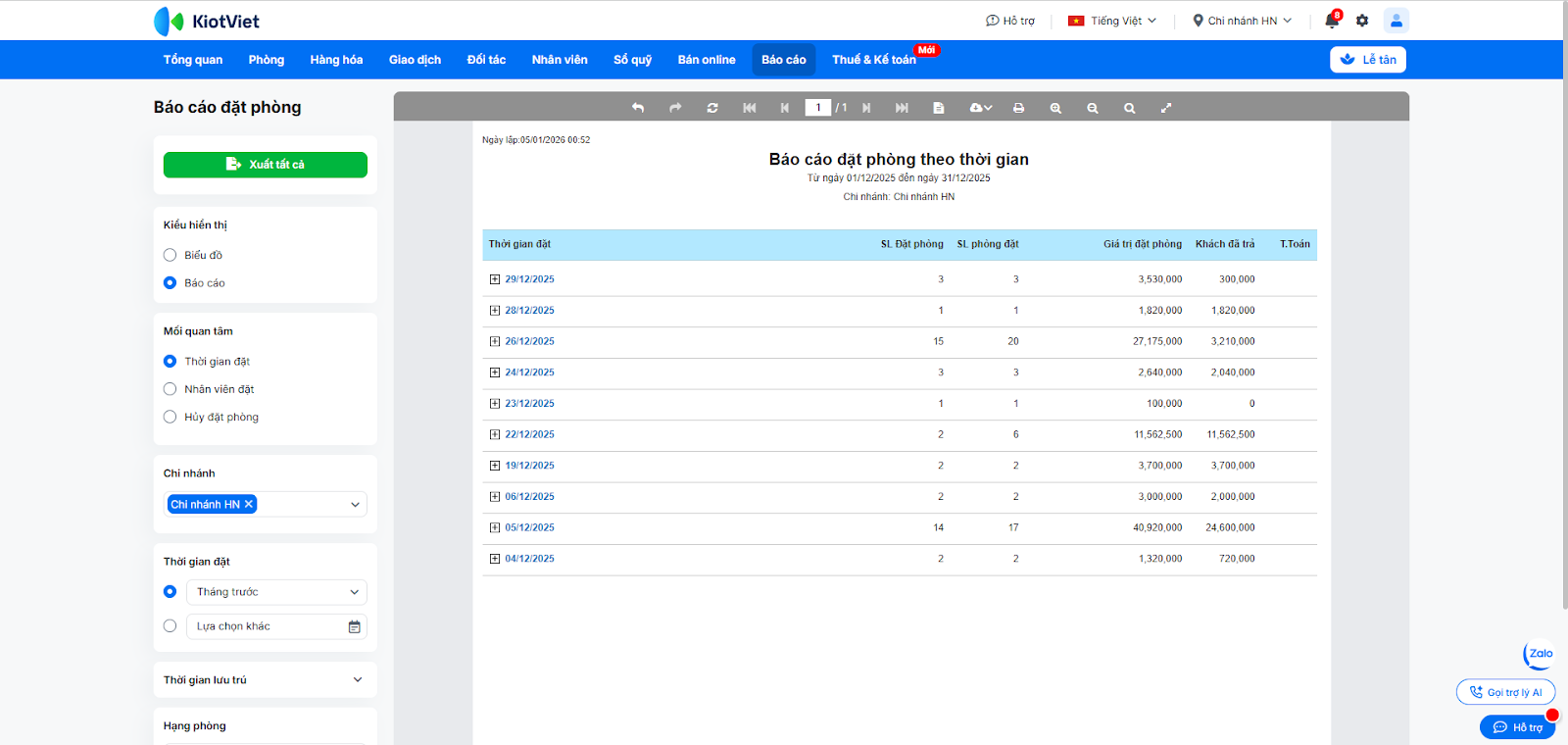This screenshot has width=1568, height=745.
Task: Open user account avatar
Action: click(1396, 21)
